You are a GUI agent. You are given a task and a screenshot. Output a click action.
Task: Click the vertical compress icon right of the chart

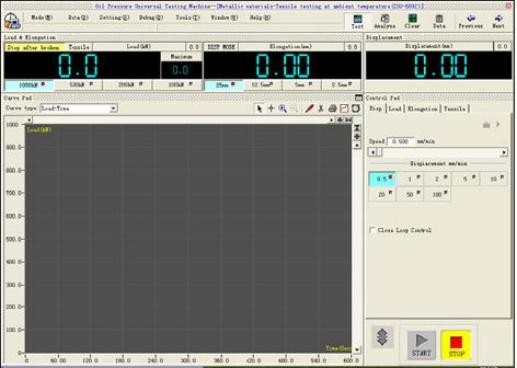(x=357, y=128)
